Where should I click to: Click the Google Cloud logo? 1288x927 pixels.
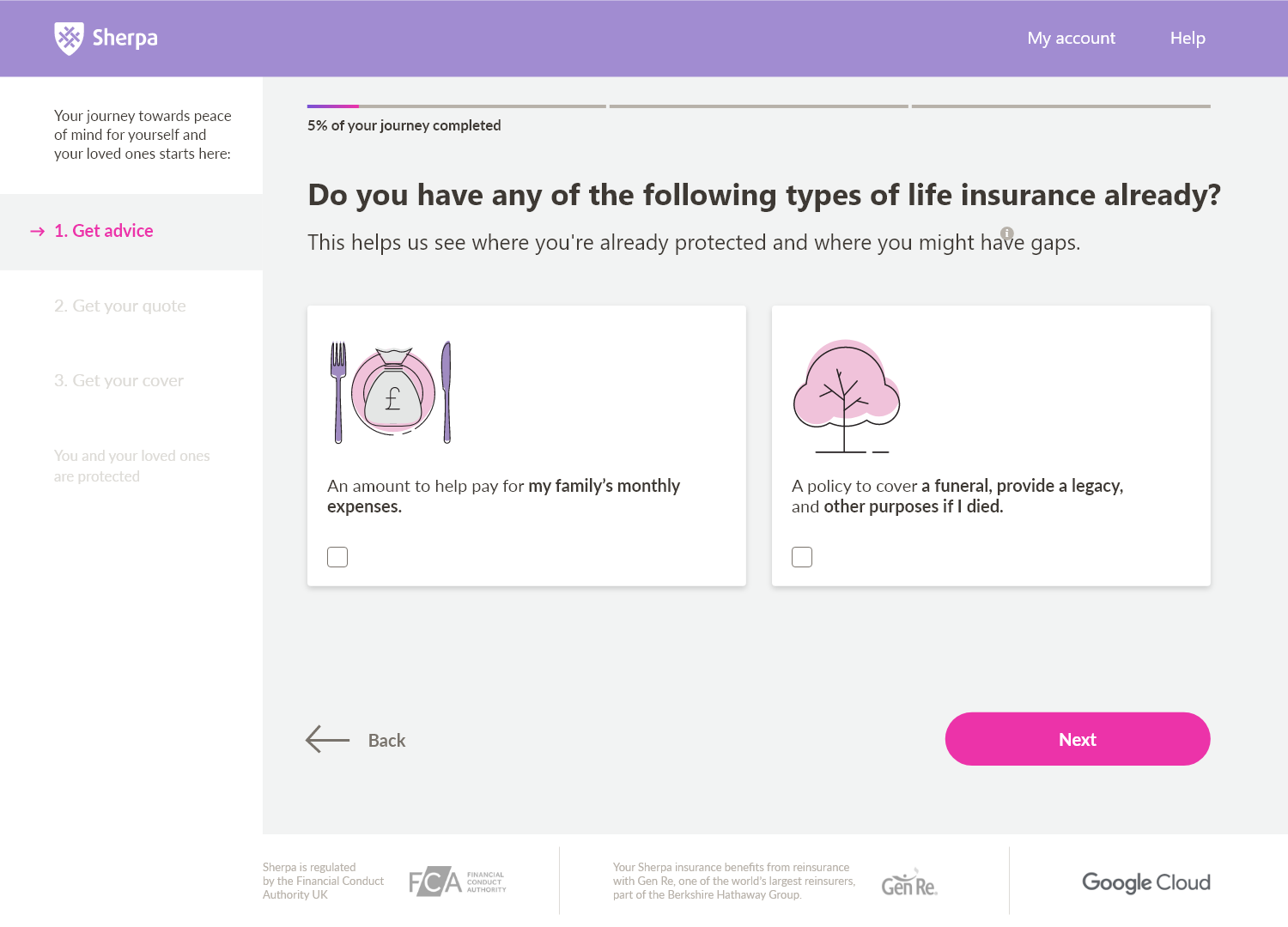(1146, 882)
